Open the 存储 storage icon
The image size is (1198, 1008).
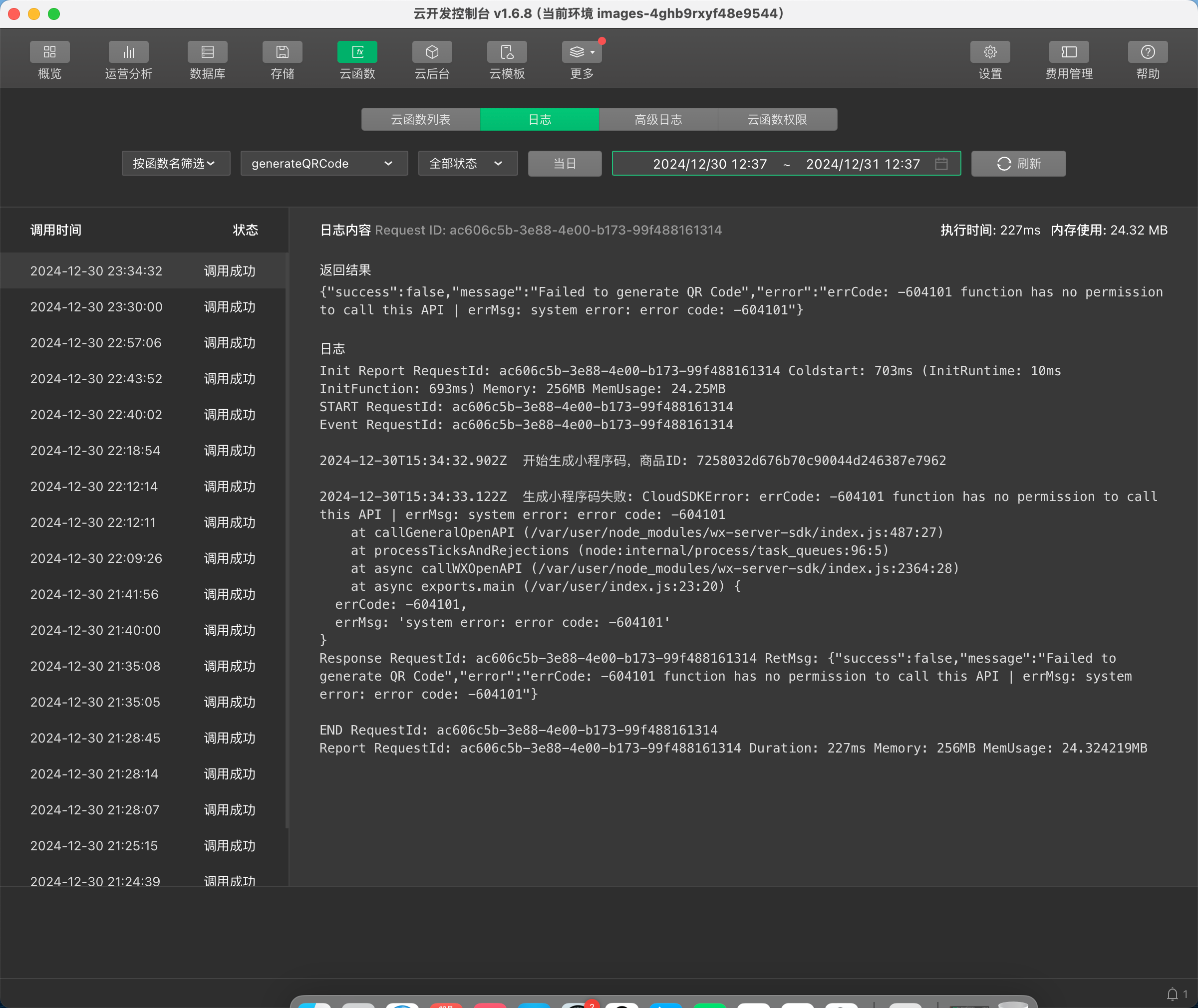point(283,52)
